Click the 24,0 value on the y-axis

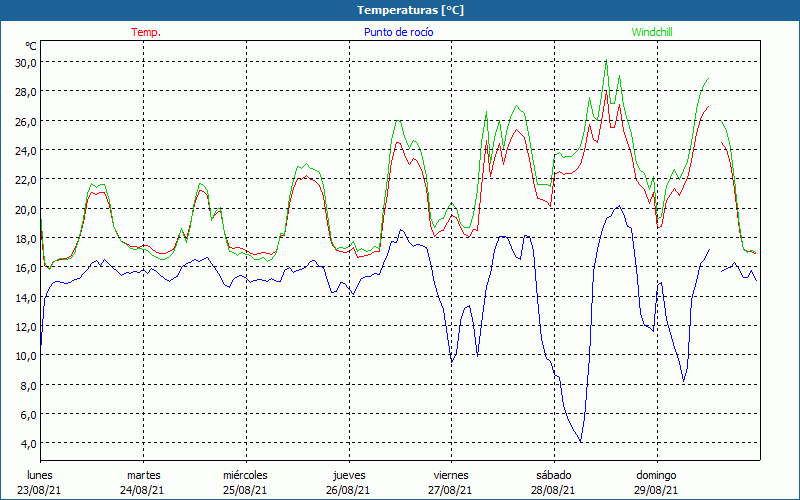(x=26, y=151)
